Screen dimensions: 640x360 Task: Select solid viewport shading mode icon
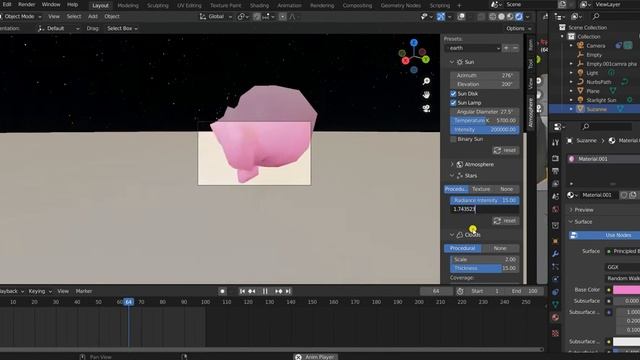coord(501,17)
